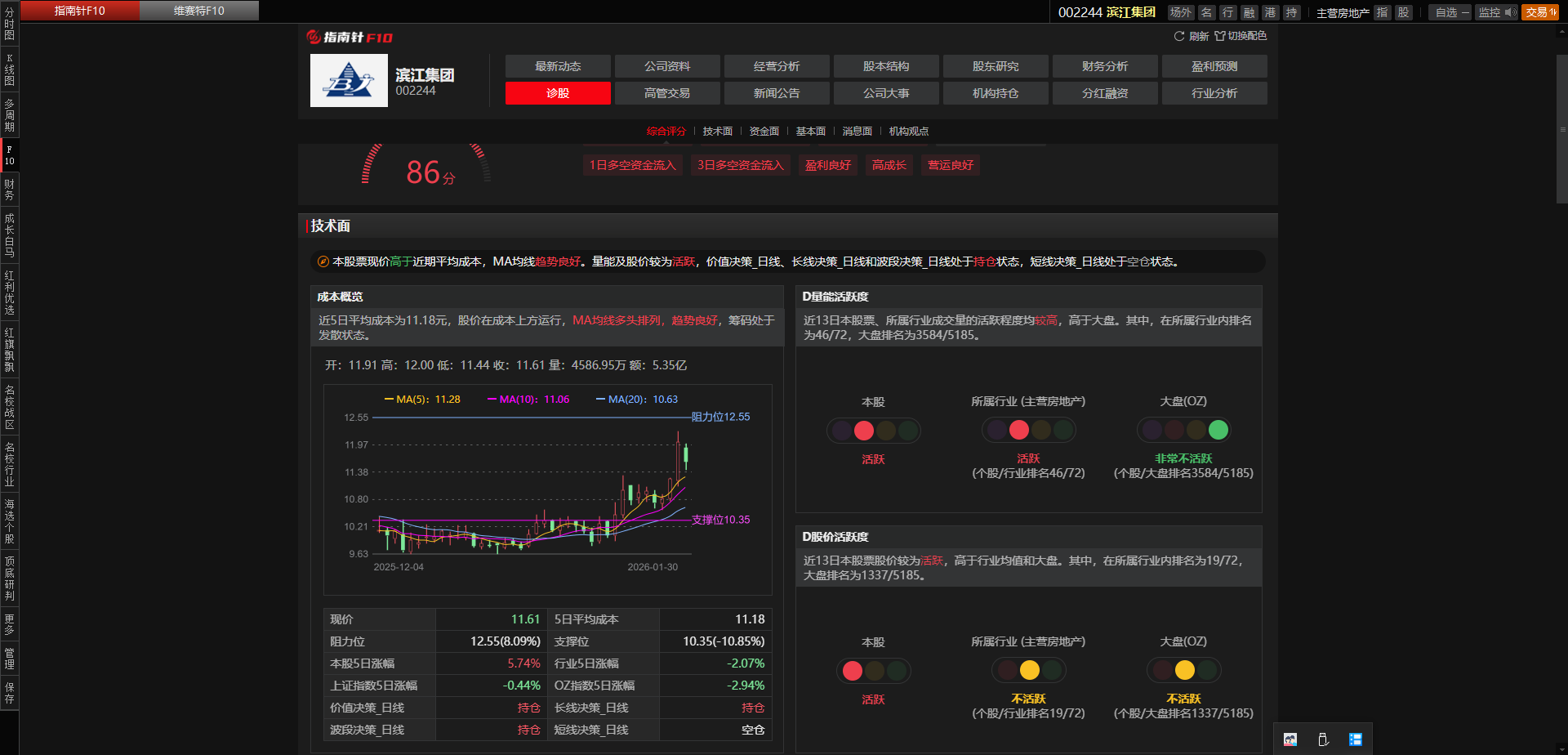The height and width of the screenshot is (755, 1568).
Task: Open the 行业分析 section
Action: pyautogui.click(x=1214, y=93)
